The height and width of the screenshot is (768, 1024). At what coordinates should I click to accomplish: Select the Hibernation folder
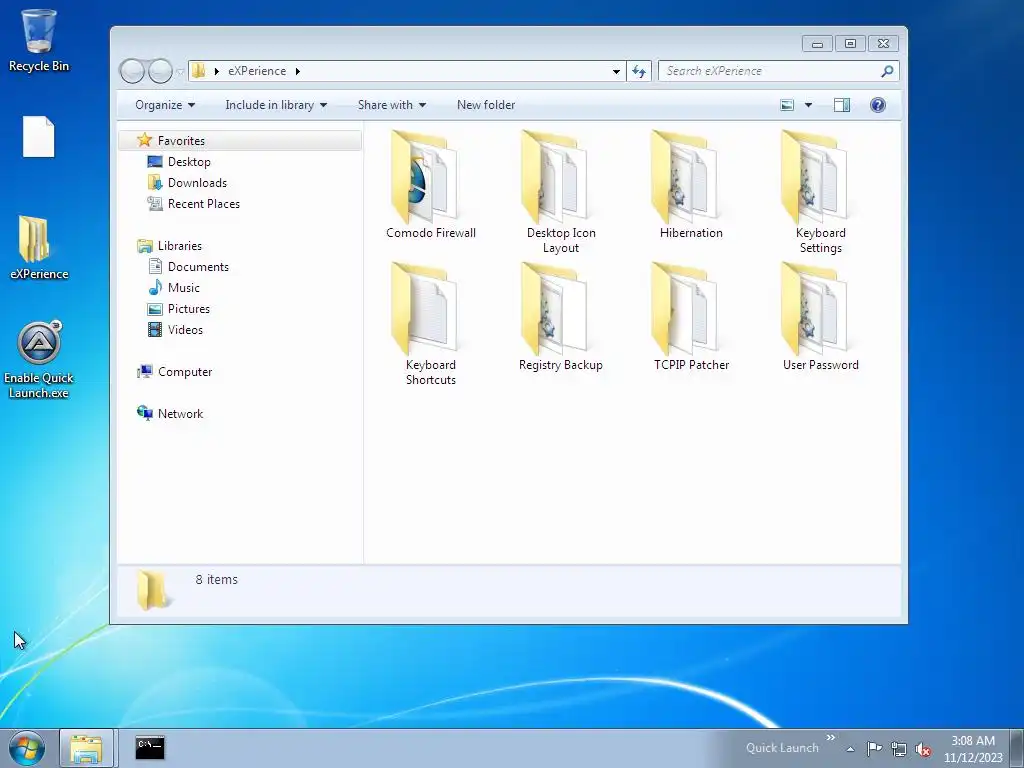tap(690, 185)
